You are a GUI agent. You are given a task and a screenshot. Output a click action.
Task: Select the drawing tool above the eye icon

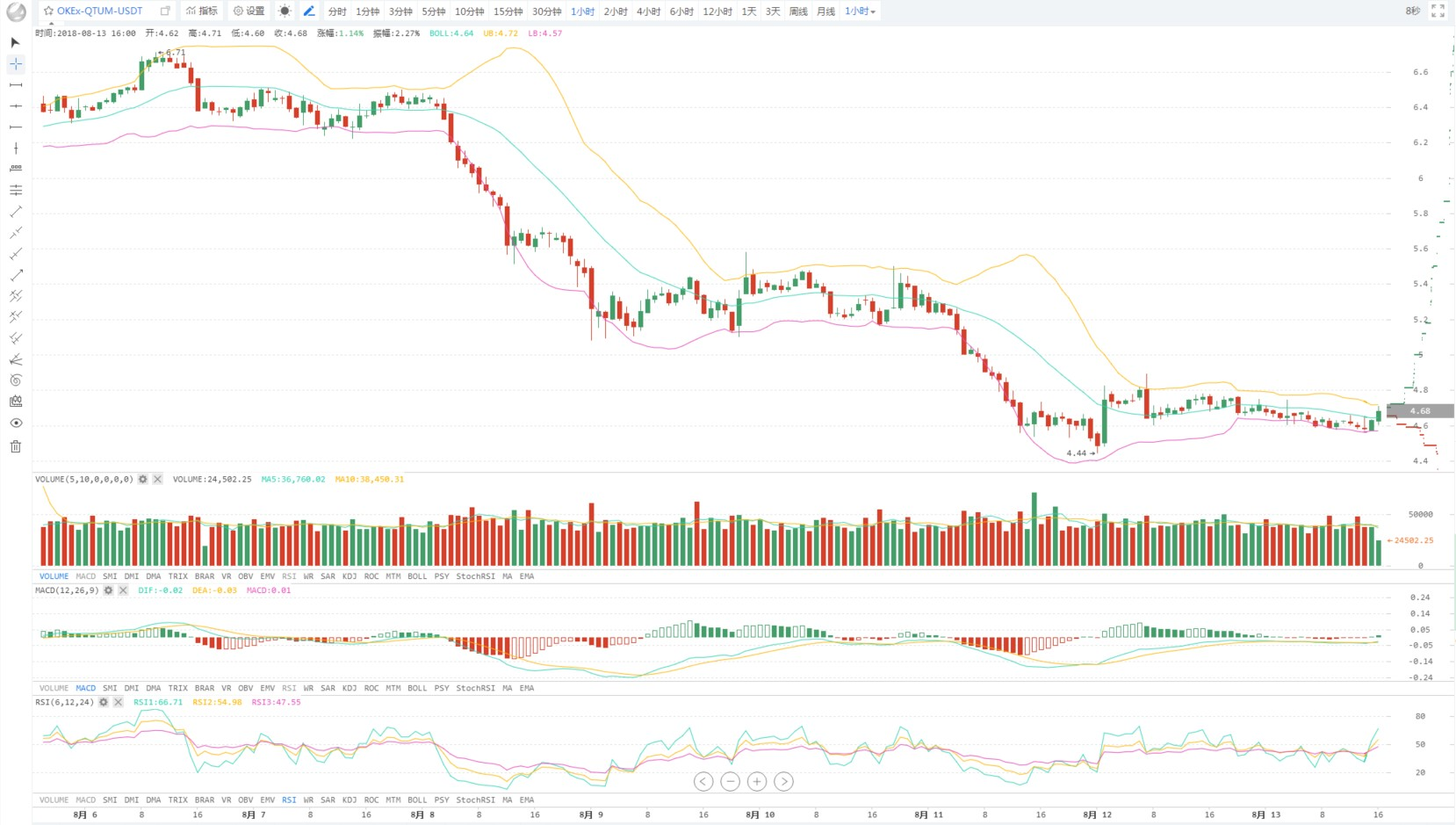16,402
